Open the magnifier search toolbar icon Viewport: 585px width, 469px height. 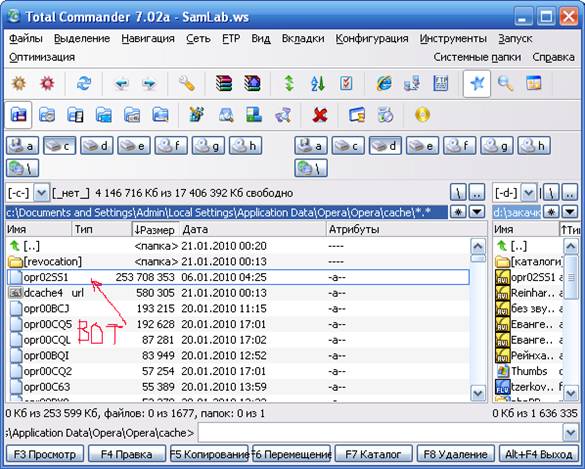pyautogui.click(x=505, y=83)
